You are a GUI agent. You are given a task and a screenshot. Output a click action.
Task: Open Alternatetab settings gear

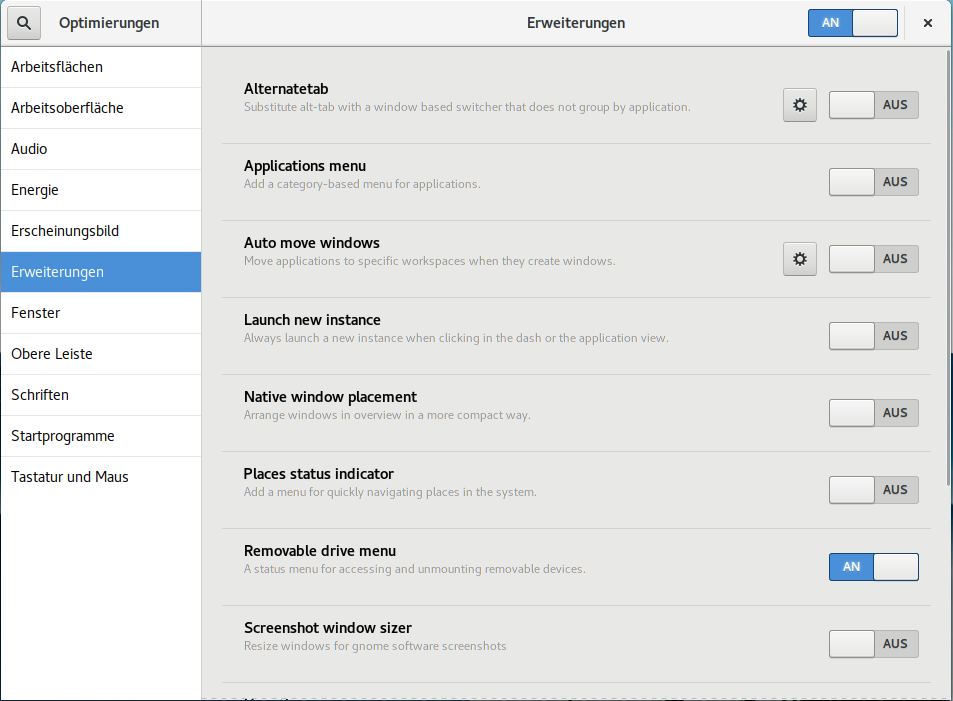(799, 105)
